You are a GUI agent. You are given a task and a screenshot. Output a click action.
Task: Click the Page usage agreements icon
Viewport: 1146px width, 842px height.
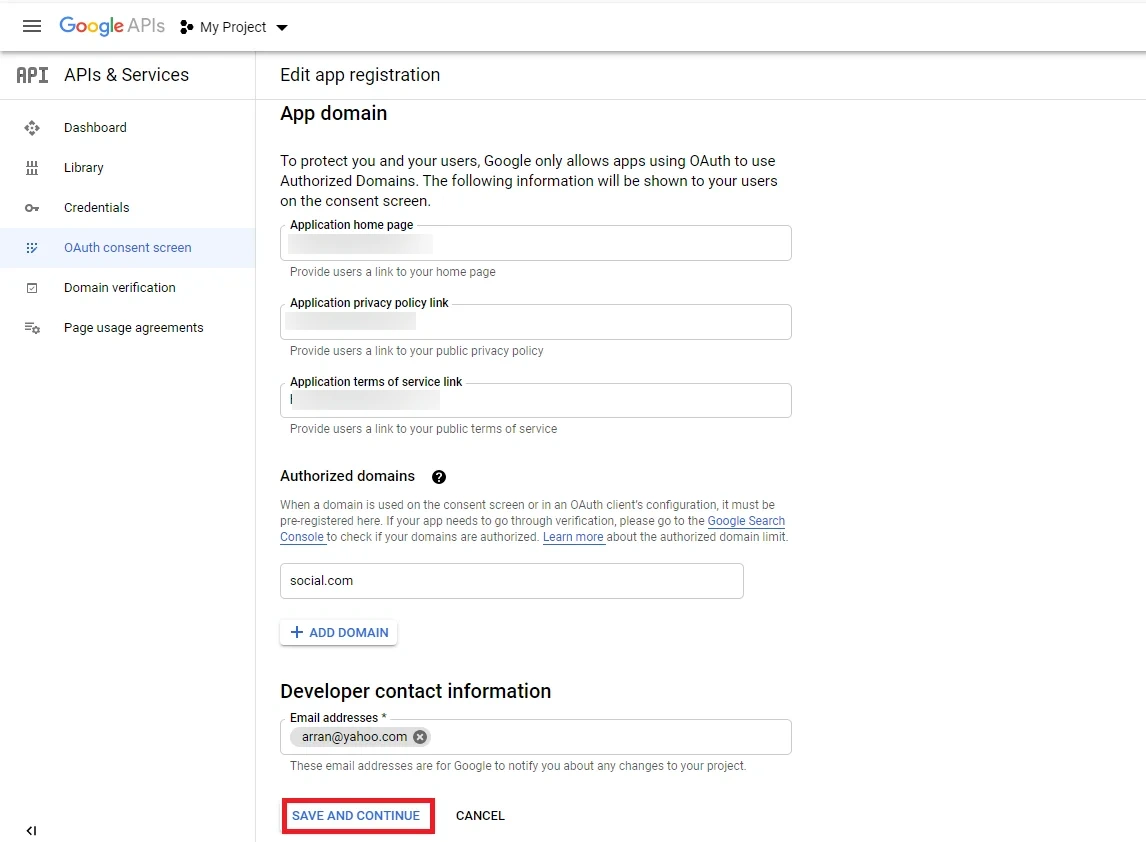[32, 327]
